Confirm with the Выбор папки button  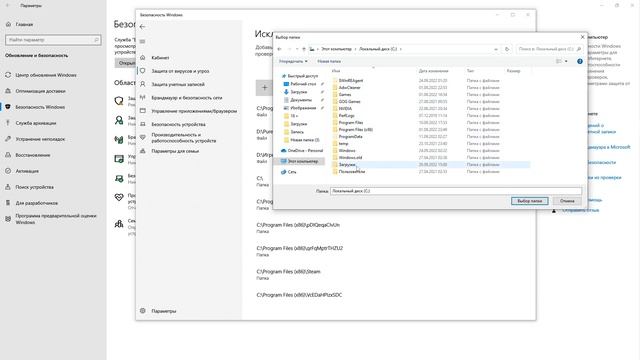click(x=529, y=201)
